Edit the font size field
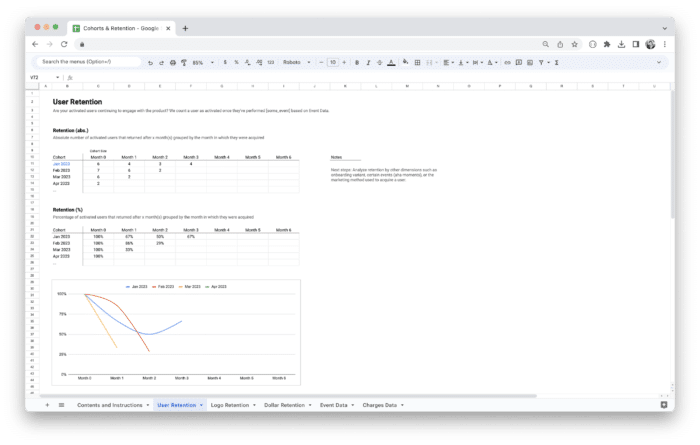The width and height of the screenshot is (700, 445). (333, 62)
